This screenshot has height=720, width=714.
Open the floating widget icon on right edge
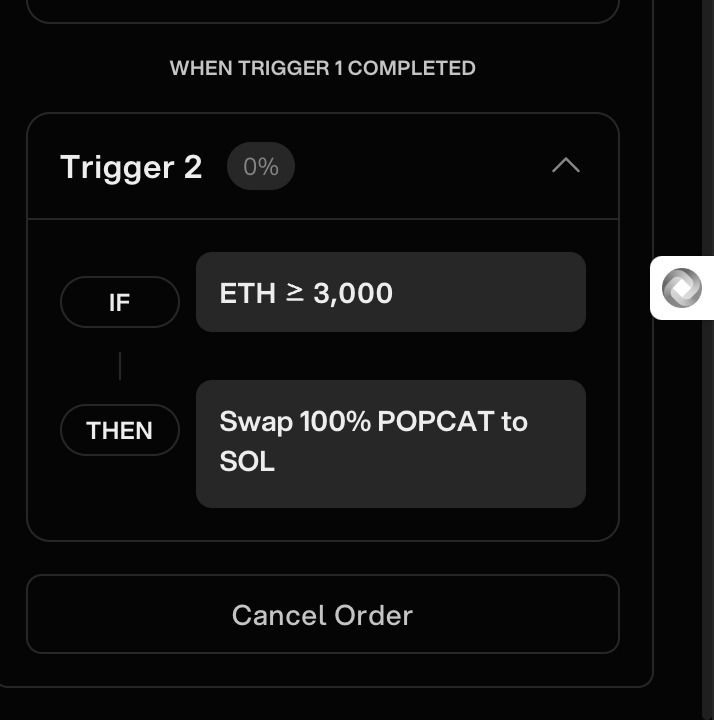point(682,288)
